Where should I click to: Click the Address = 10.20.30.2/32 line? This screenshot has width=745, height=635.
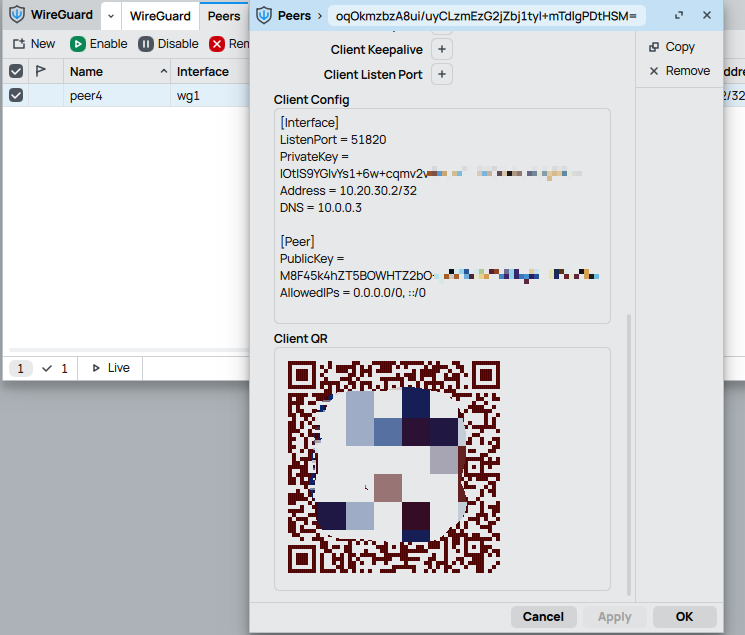(348, 191)
